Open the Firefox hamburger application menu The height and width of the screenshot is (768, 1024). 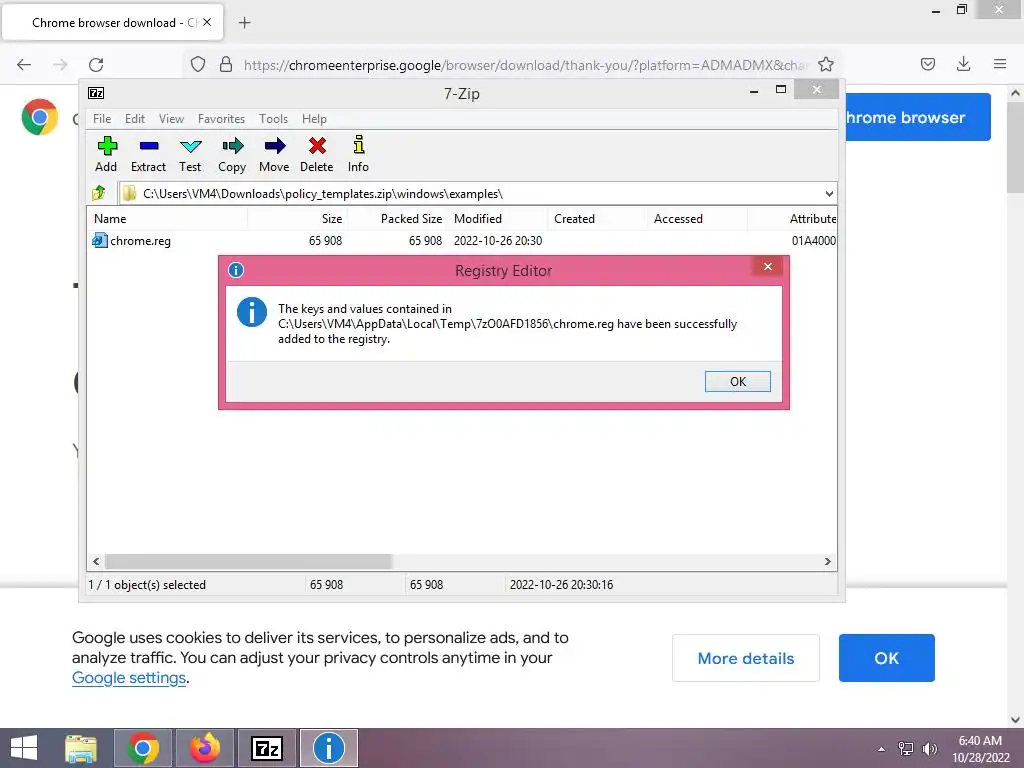pyautogui.click(x=1000, y=64)
